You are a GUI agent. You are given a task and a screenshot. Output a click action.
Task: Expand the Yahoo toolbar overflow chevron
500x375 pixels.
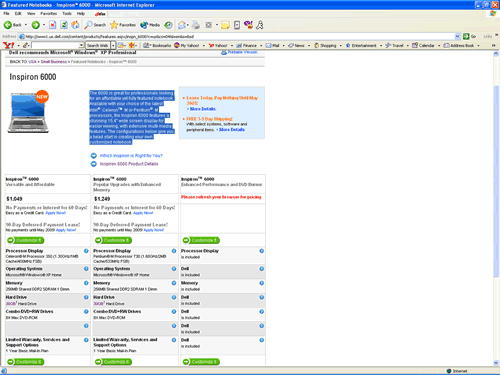pyautogui.click(x=494, y=45)
